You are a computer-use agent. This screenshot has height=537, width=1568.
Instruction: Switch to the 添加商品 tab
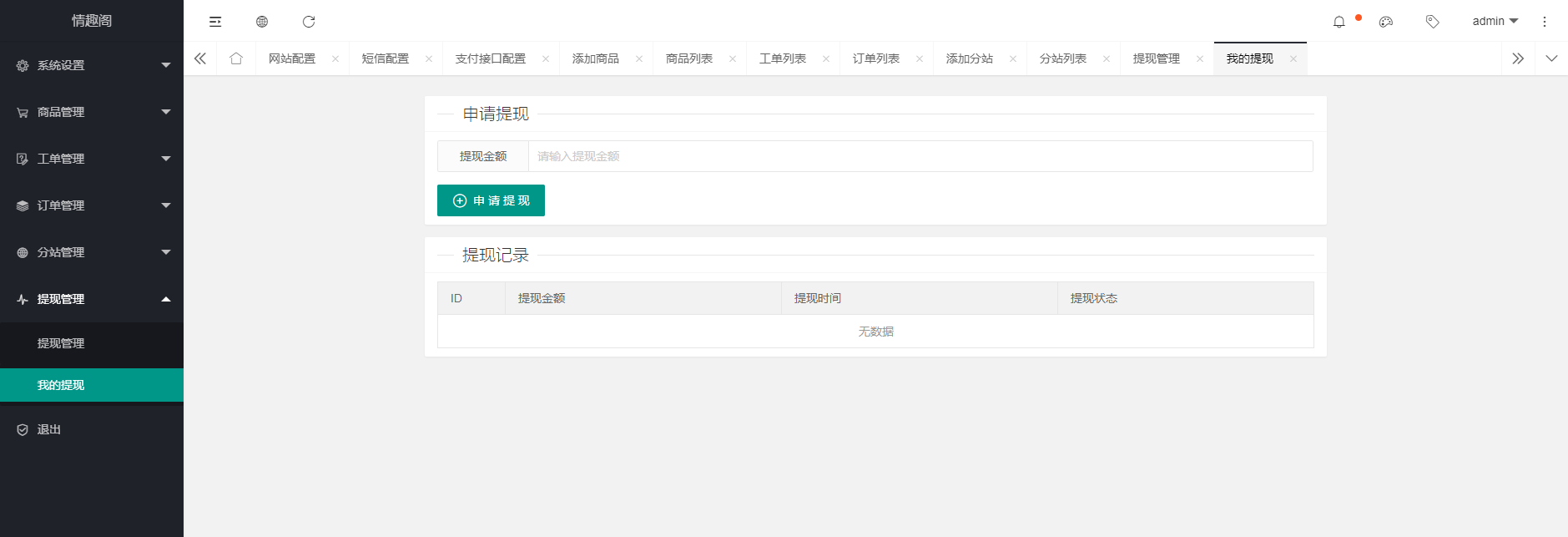[x=596, y=58]
